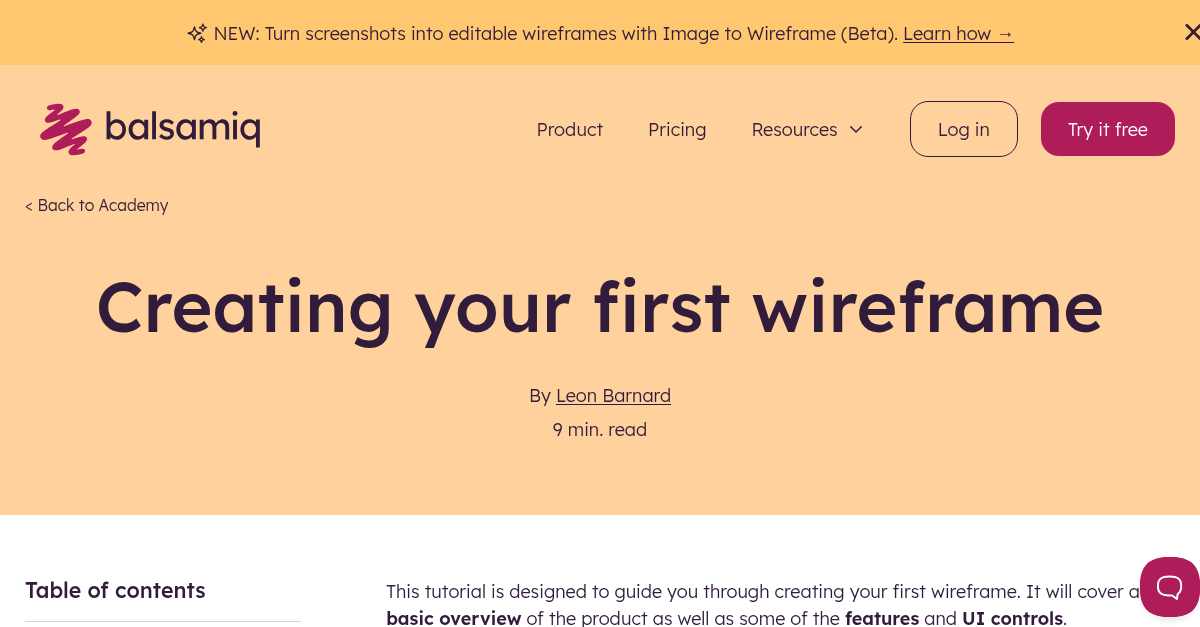The width and height of the screenshot is (1200, 627).
Task: Click the sparkle icon in the announcement banner
Action: pyautogui.click(x=196, y=33)
